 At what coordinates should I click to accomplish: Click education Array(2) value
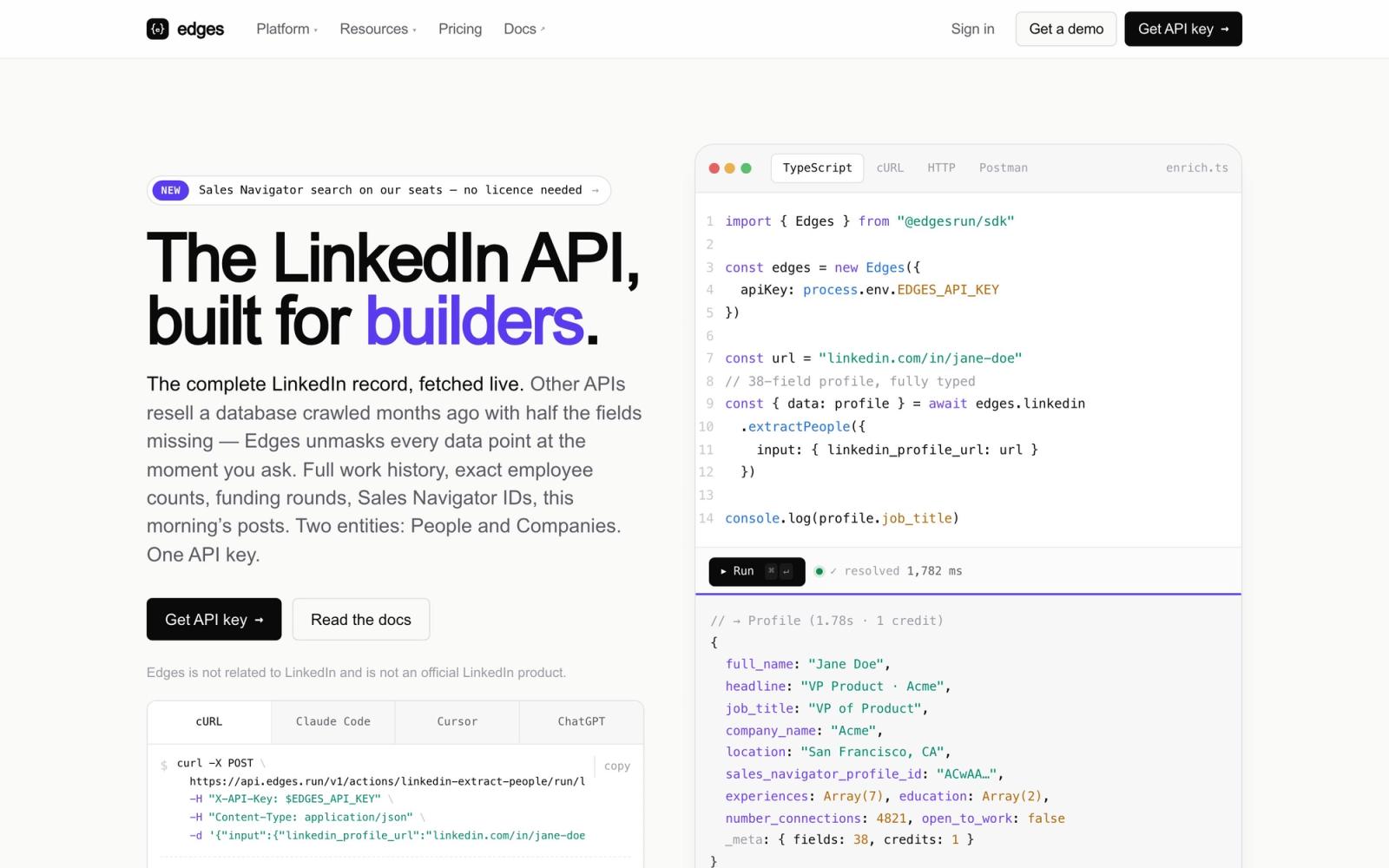coord(1011,796)
